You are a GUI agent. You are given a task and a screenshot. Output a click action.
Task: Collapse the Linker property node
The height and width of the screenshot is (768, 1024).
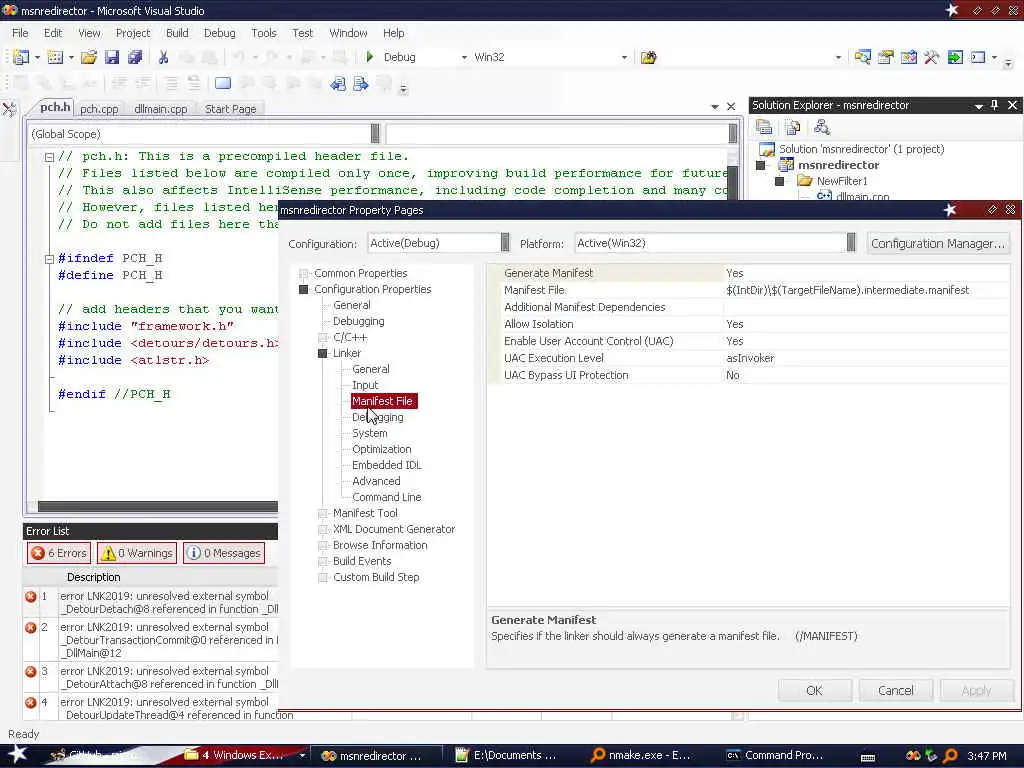323,353
